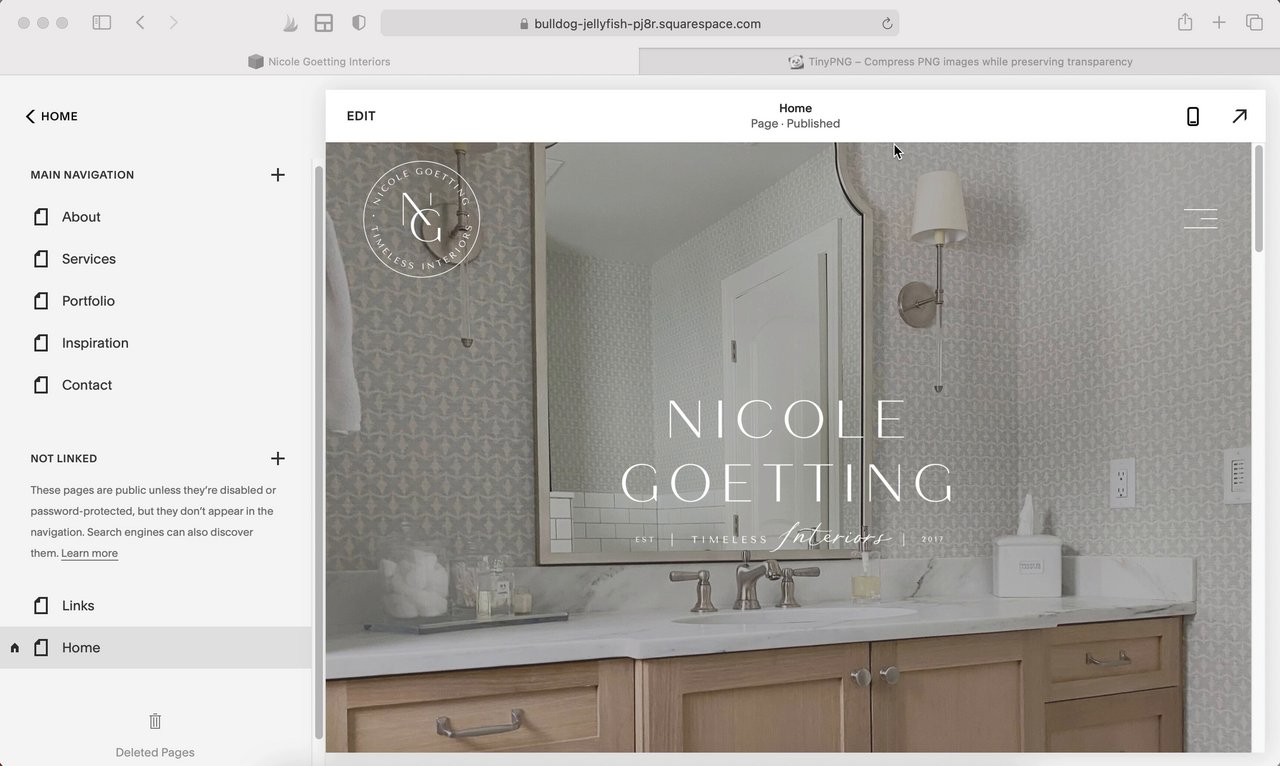Click the Page · Published status text
Viewport: 1280px width, 766px height.
(795, 124)
